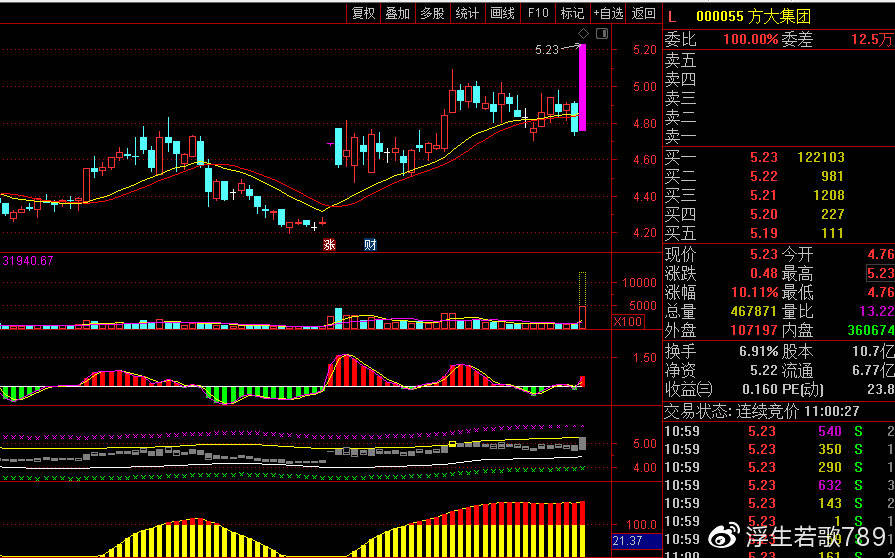This screenshot has width=895, height=558.
Task: Activate the 画线 drawing tool
Action: 502,13
